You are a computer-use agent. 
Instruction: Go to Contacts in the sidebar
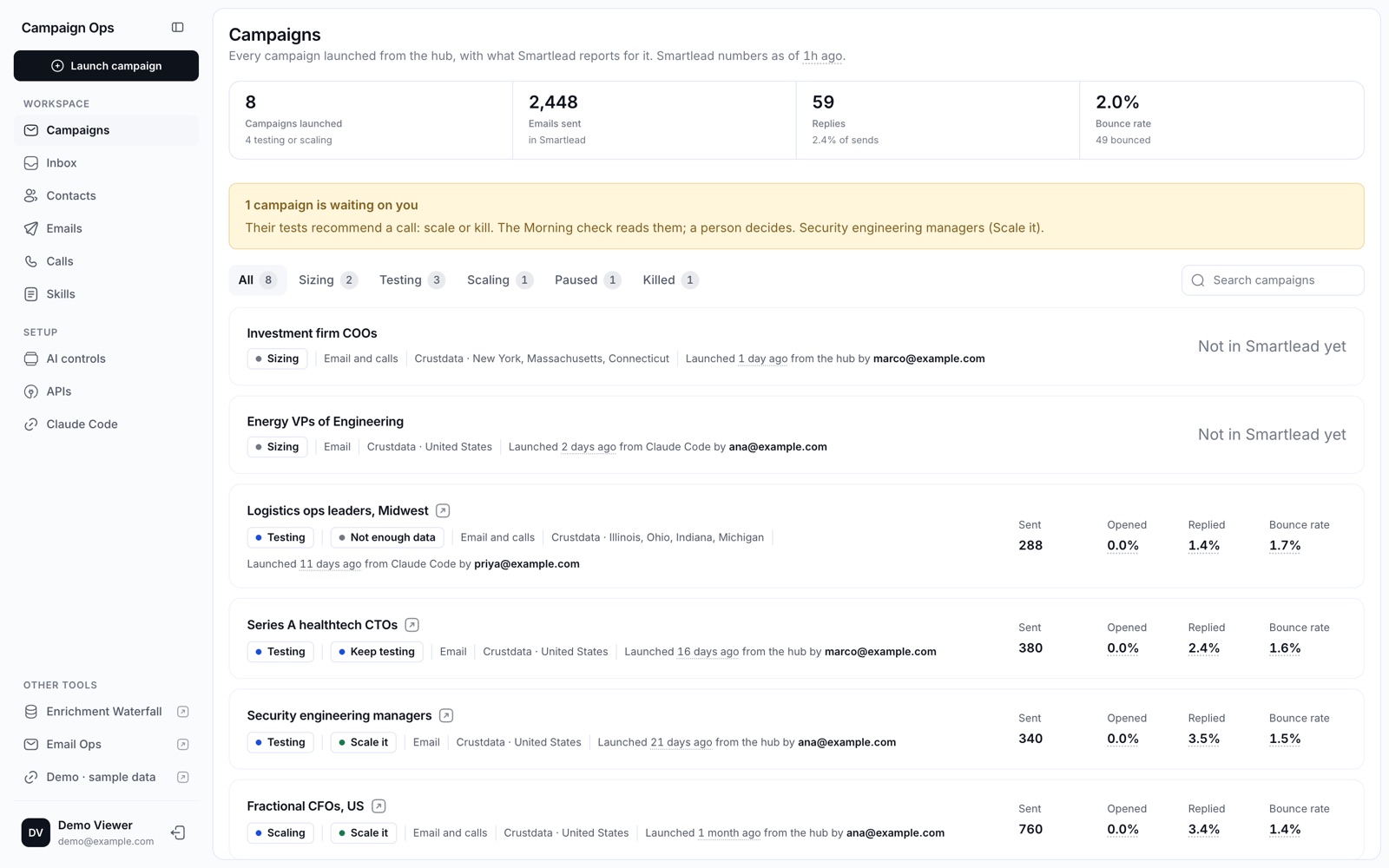(106, 196)
